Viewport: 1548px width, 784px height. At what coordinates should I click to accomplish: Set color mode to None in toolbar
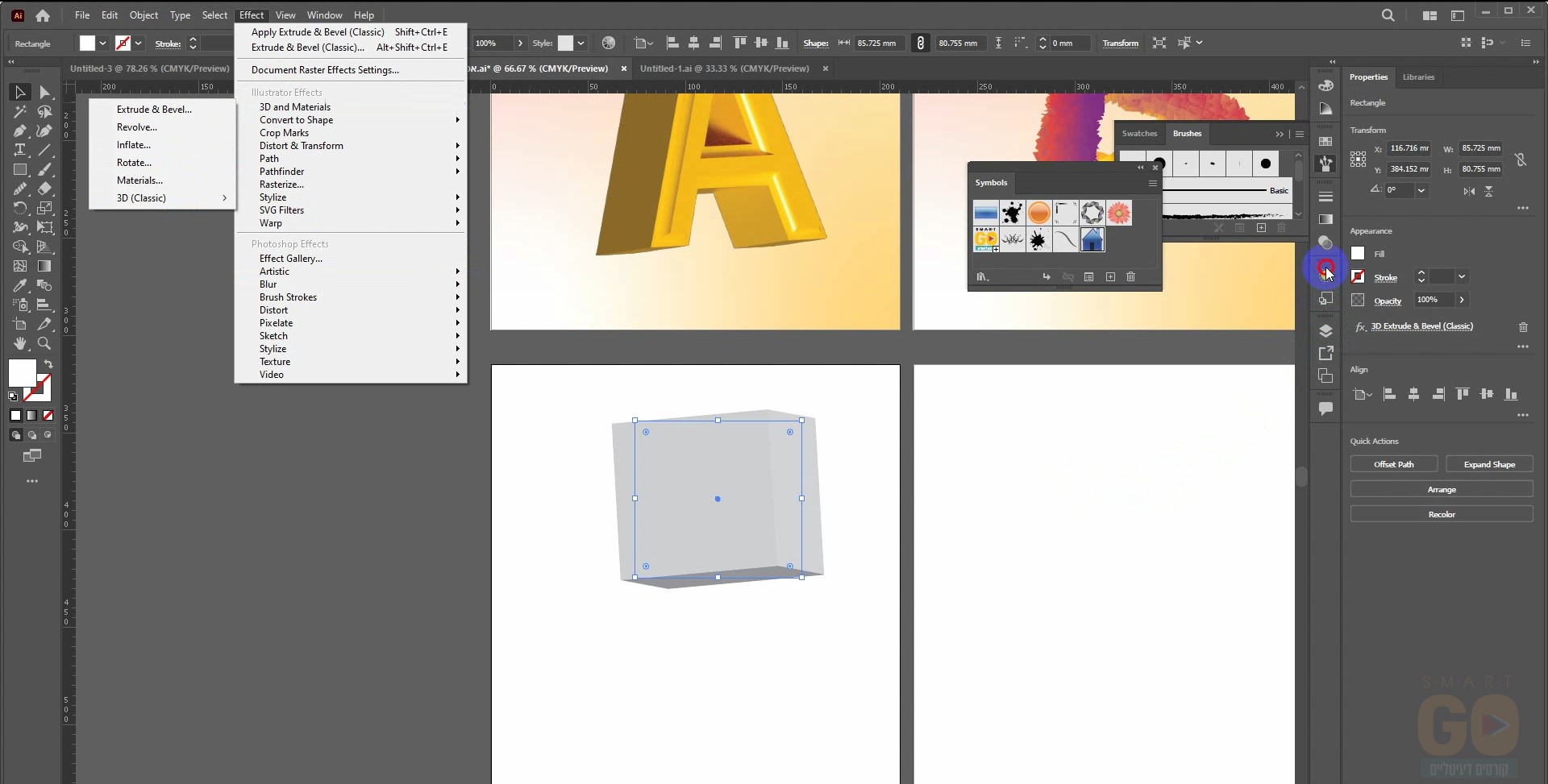click(48, 416)
